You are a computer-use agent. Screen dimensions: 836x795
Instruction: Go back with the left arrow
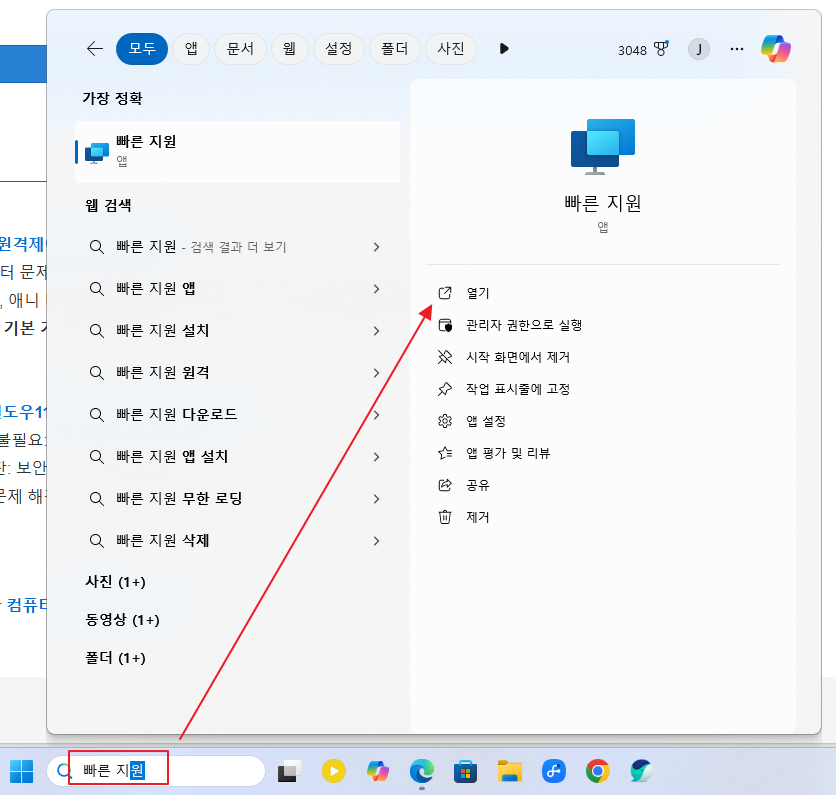tap(95, 49)
